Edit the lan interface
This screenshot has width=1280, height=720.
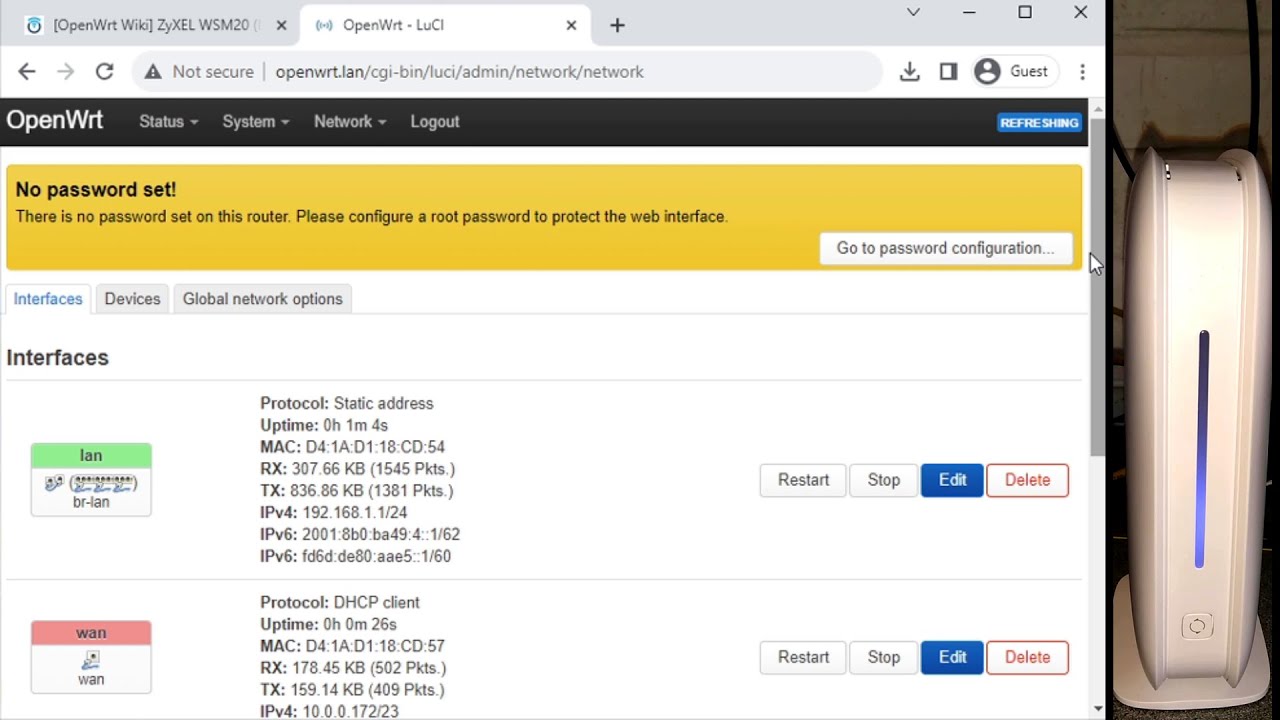tap(952, 480)
